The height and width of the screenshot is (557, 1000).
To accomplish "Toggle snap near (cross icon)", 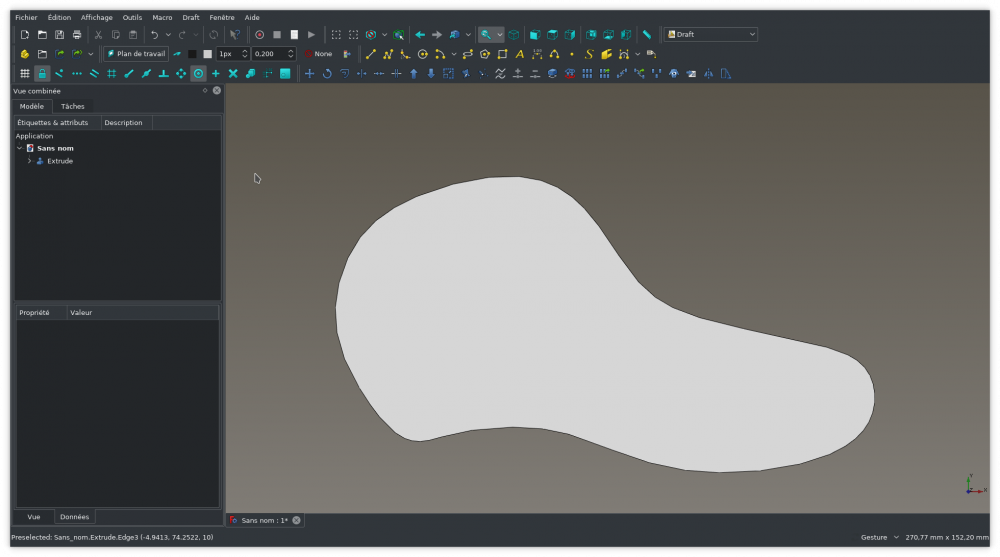I will click(216, 73).
